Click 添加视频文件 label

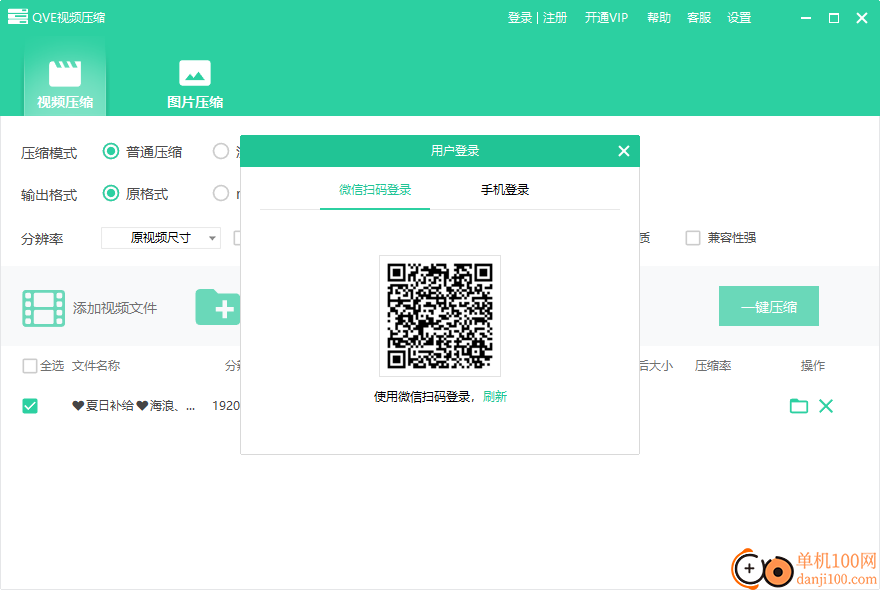click(114, 308)
